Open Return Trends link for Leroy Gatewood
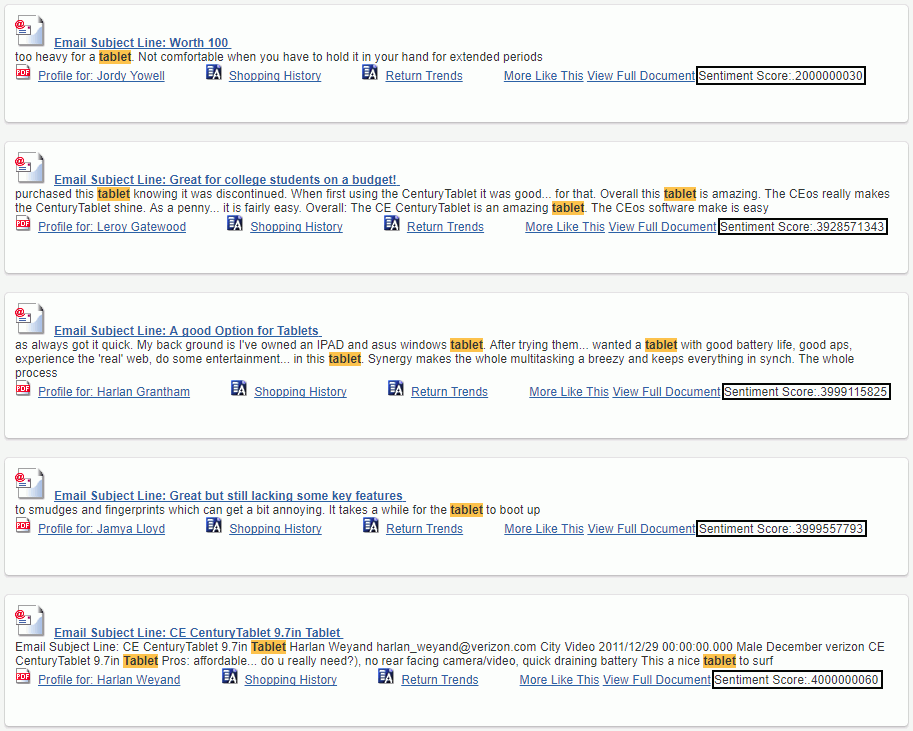This screenshot has width=913, height=731. [x=445, y=227]
